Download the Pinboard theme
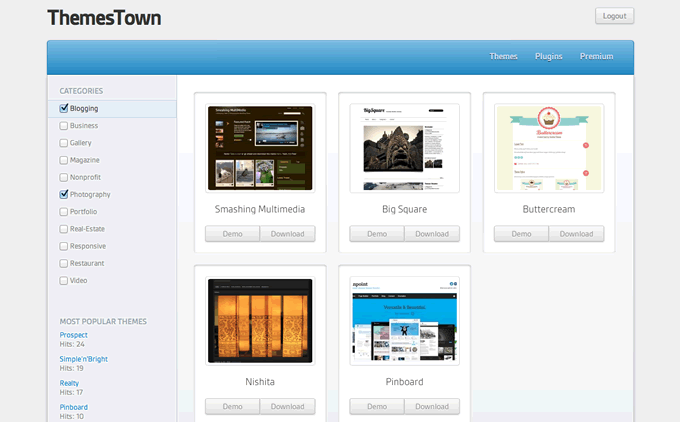 [x=432, y=406]
